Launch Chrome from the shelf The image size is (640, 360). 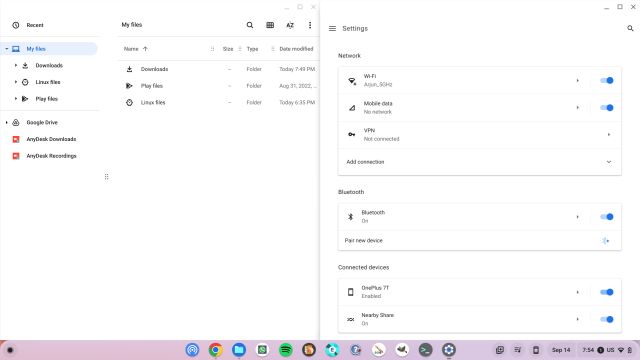216,350
